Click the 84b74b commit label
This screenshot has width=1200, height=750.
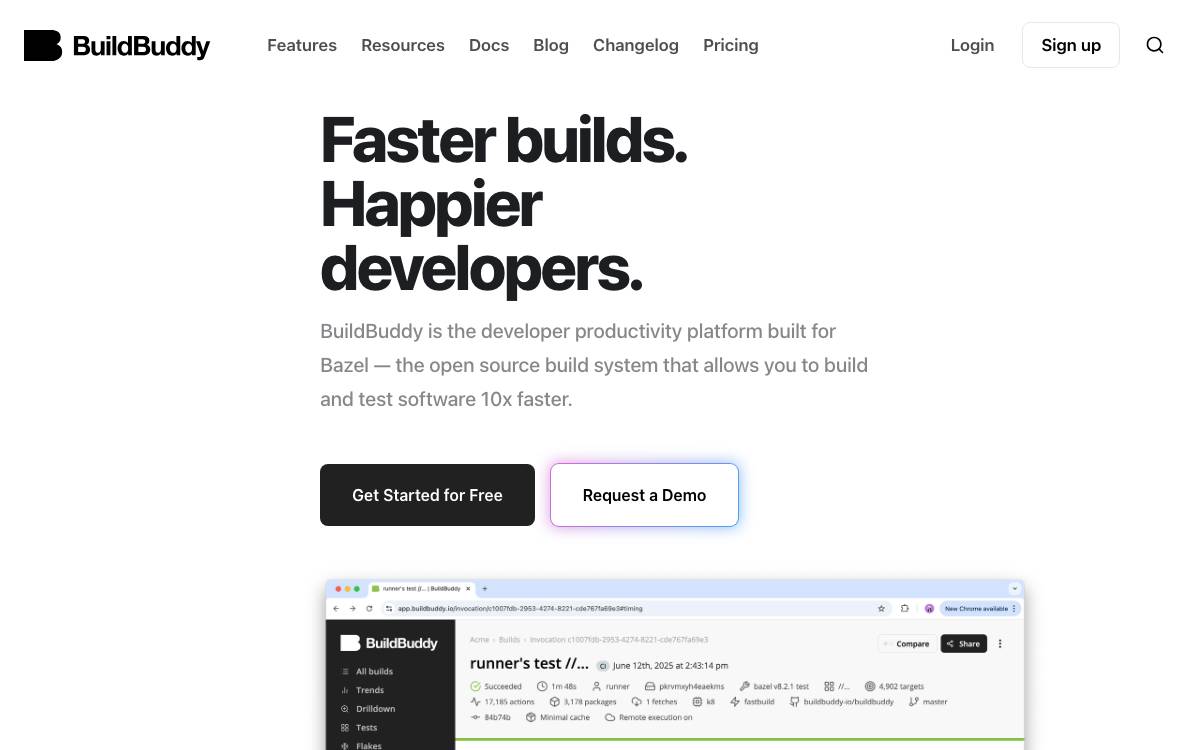coord(491,717)
